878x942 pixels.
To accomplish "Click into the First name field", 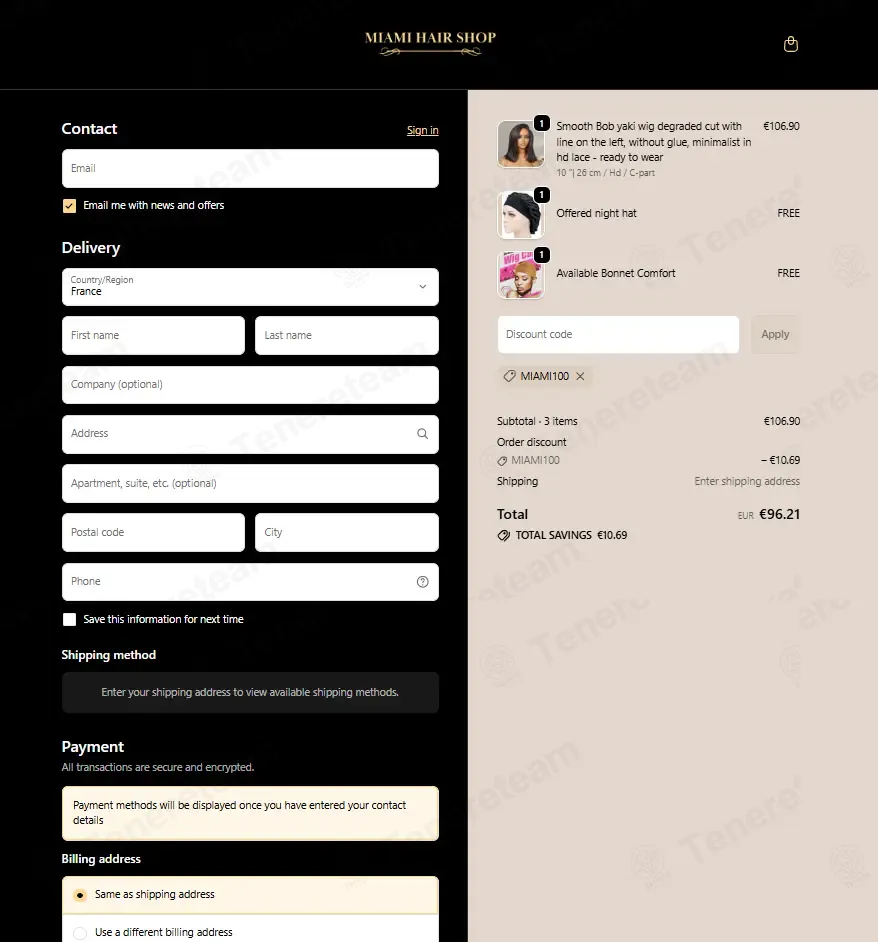I will point(153,335).
